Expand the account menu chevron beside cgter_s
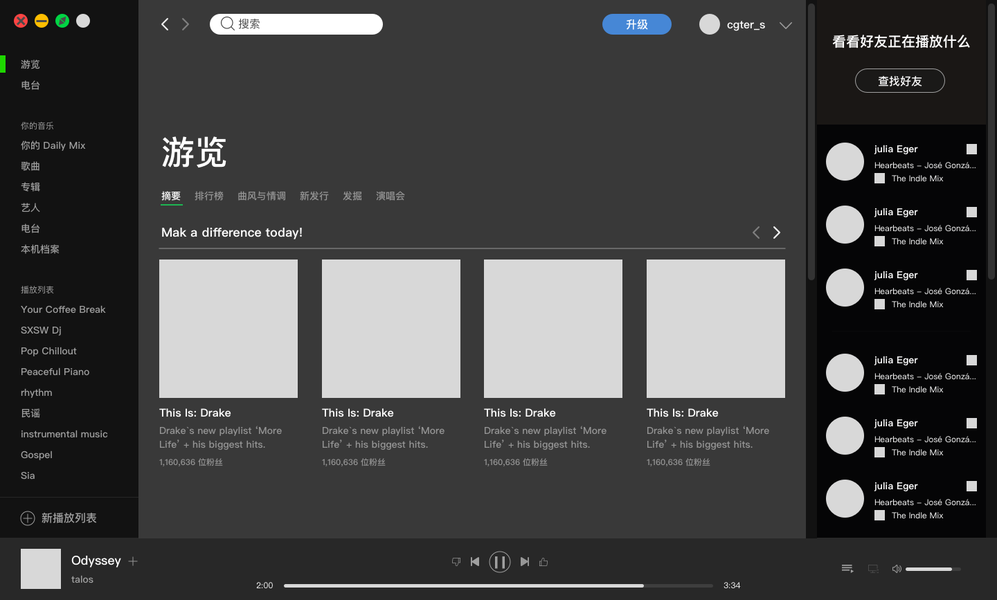The image size is (997, 600). [785, 25]
